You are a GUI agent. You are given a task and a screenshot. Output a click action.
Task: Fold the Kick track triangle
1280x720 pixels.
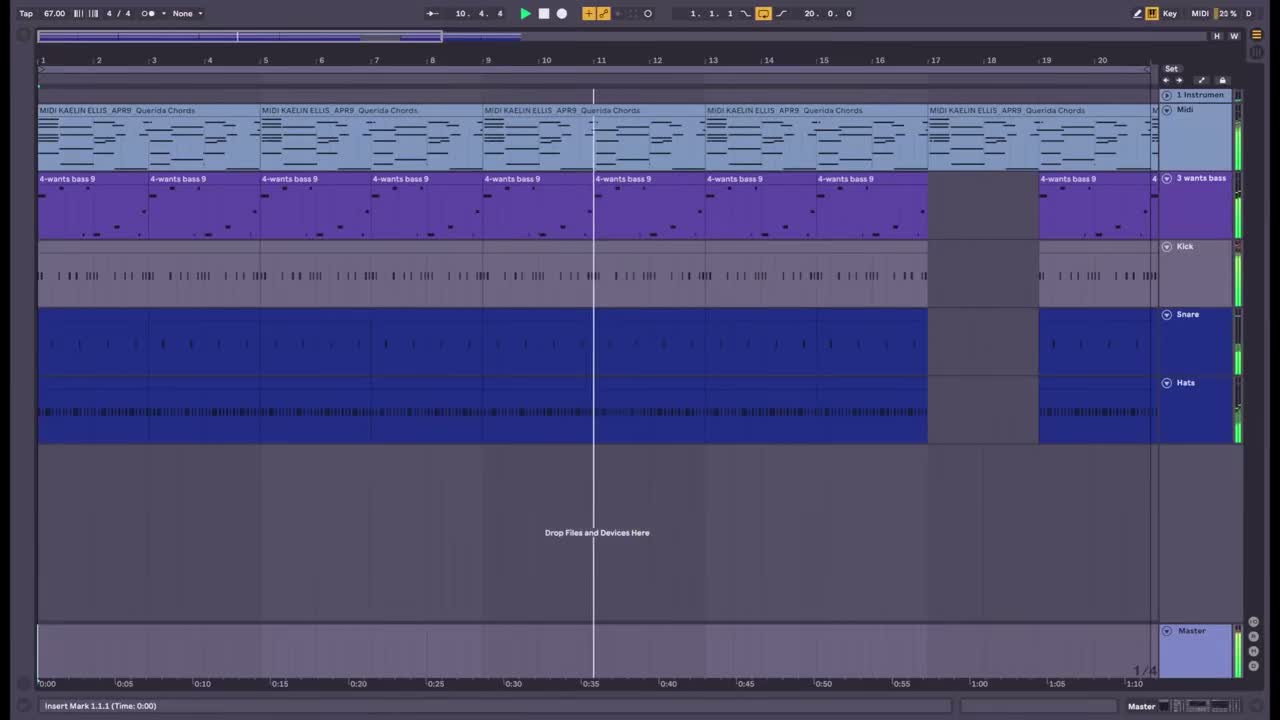[x=1166, y=246]
